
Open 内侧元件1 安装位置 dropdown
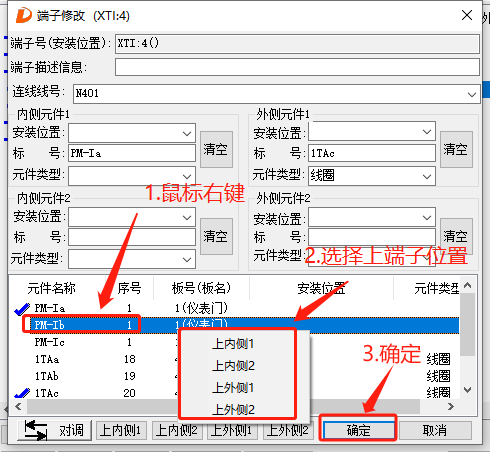(x=187, y=133)
